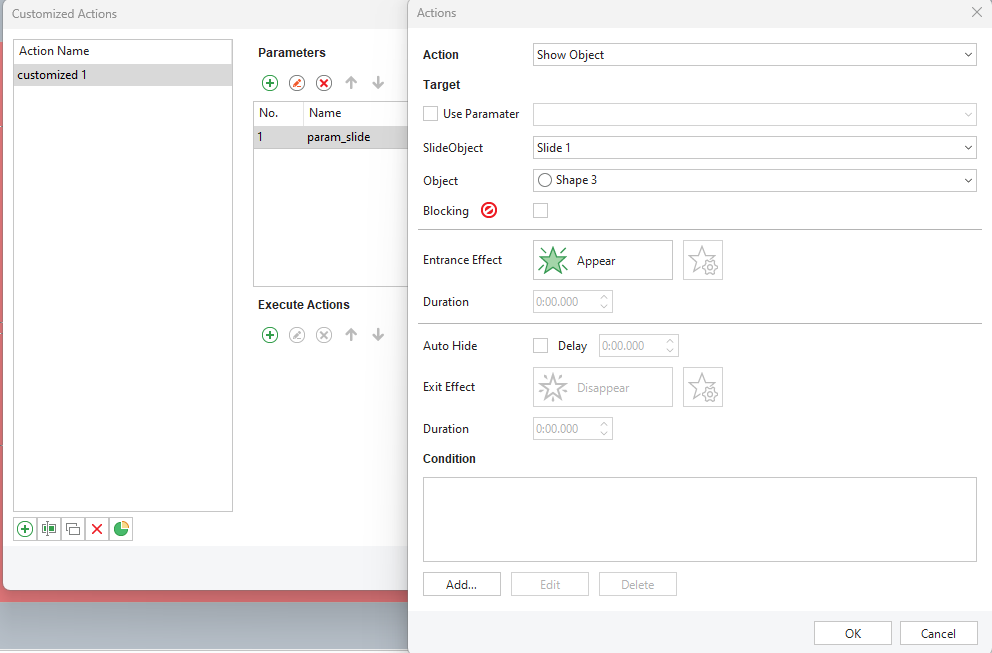Increase the Auto Hide delay value
The height and width of the screenshot is (653, 992).
(x=670, y=341)
